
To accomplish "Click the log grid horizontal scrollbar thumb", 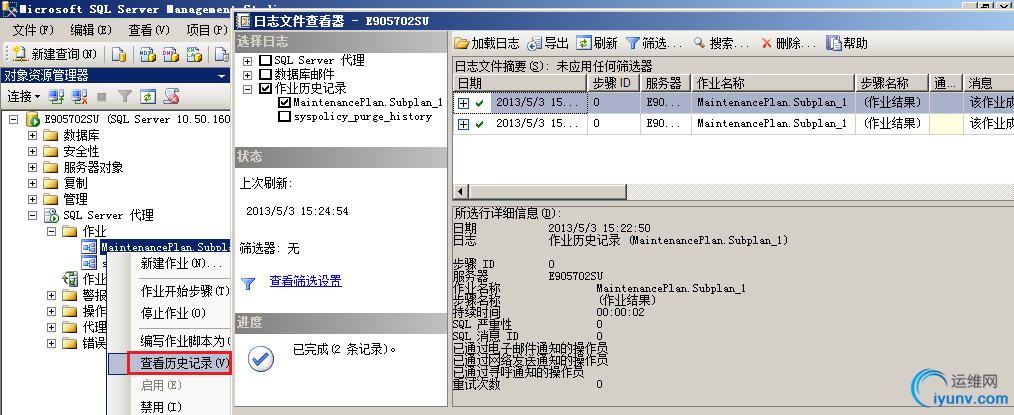I will click(547, 192).
